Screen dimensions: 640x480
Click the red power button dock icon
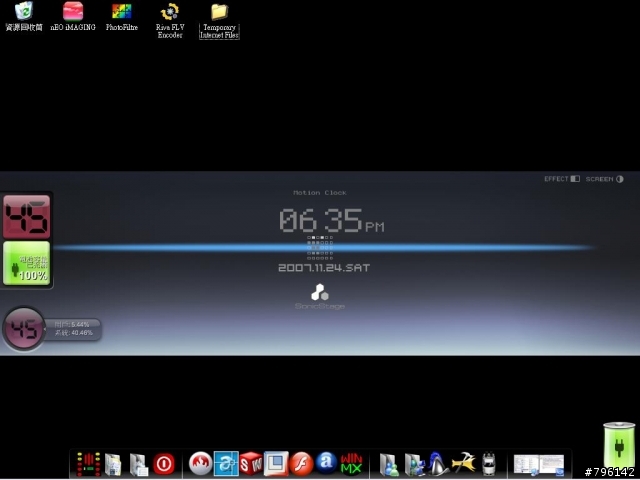(164, 464)
